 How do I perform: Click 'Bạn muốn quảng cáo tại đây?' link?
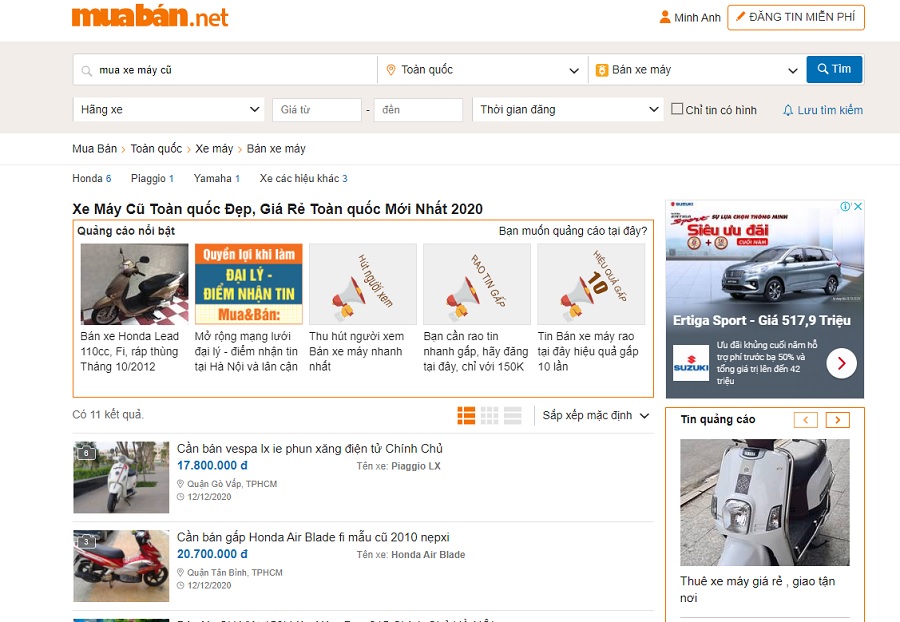coord(573,231)
